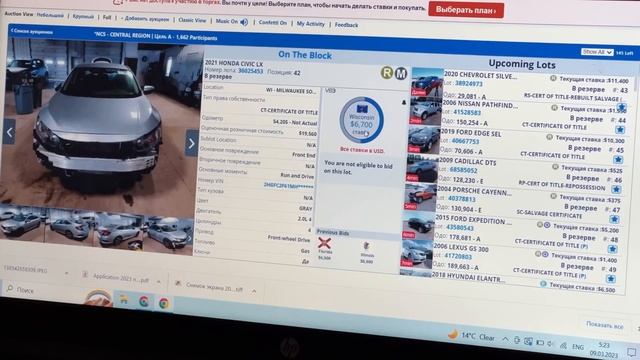
Task: Click the masked VIN number link
Action: 289,186
